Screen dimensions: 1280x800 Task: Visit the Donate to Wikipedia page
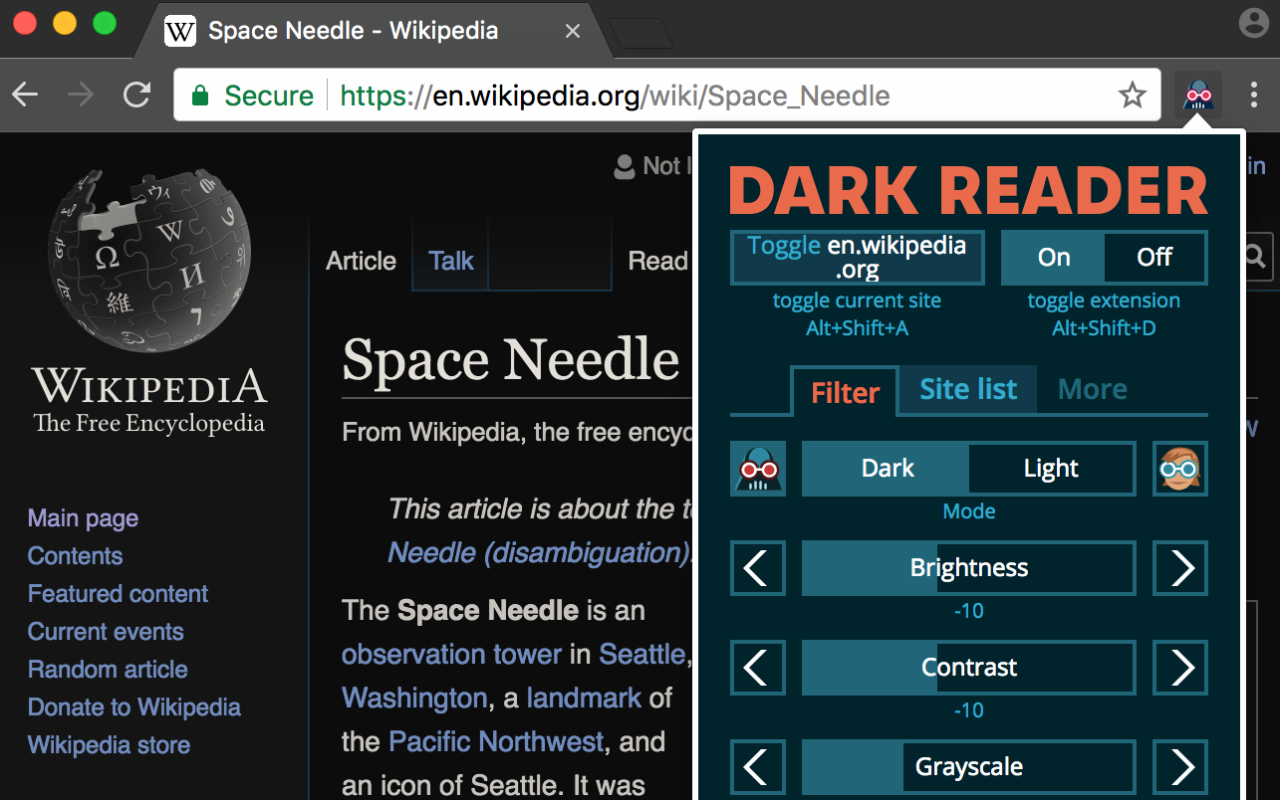[x=133, y=707]
